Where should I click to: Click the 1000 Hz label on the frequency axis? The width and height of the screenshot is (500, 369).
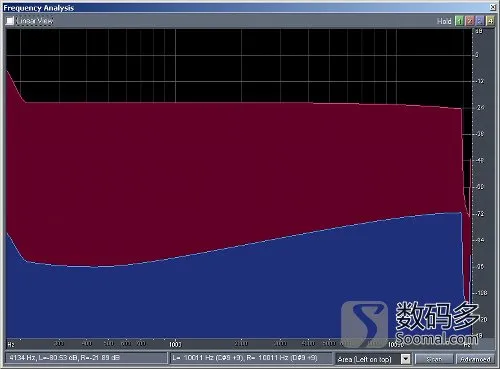[175, 344]
